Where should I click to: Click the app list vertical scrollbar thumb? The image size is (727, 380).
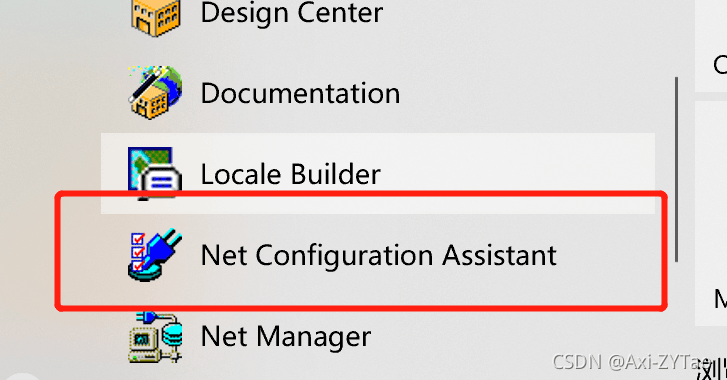676,170
